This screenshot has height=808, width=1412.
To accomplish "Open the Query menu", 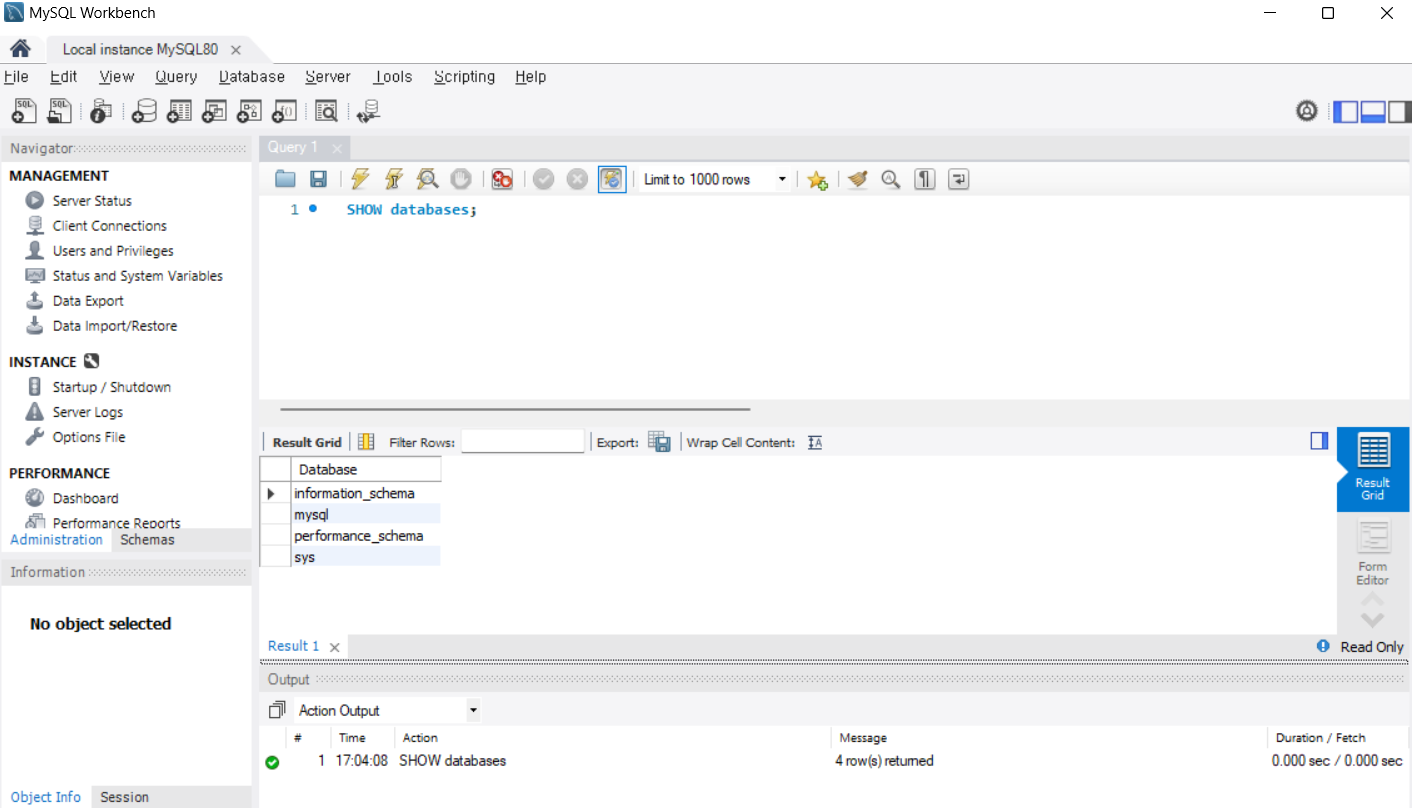I will click(x=176, y=77).
